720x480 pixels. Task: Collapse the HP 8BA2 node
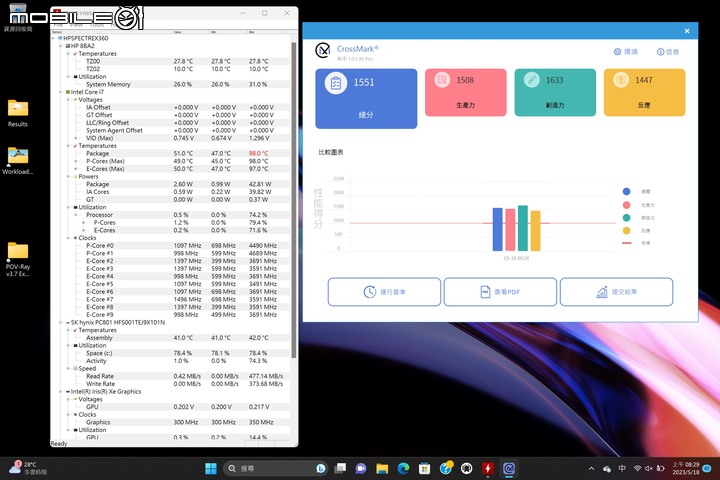click(x=61, y=46)
